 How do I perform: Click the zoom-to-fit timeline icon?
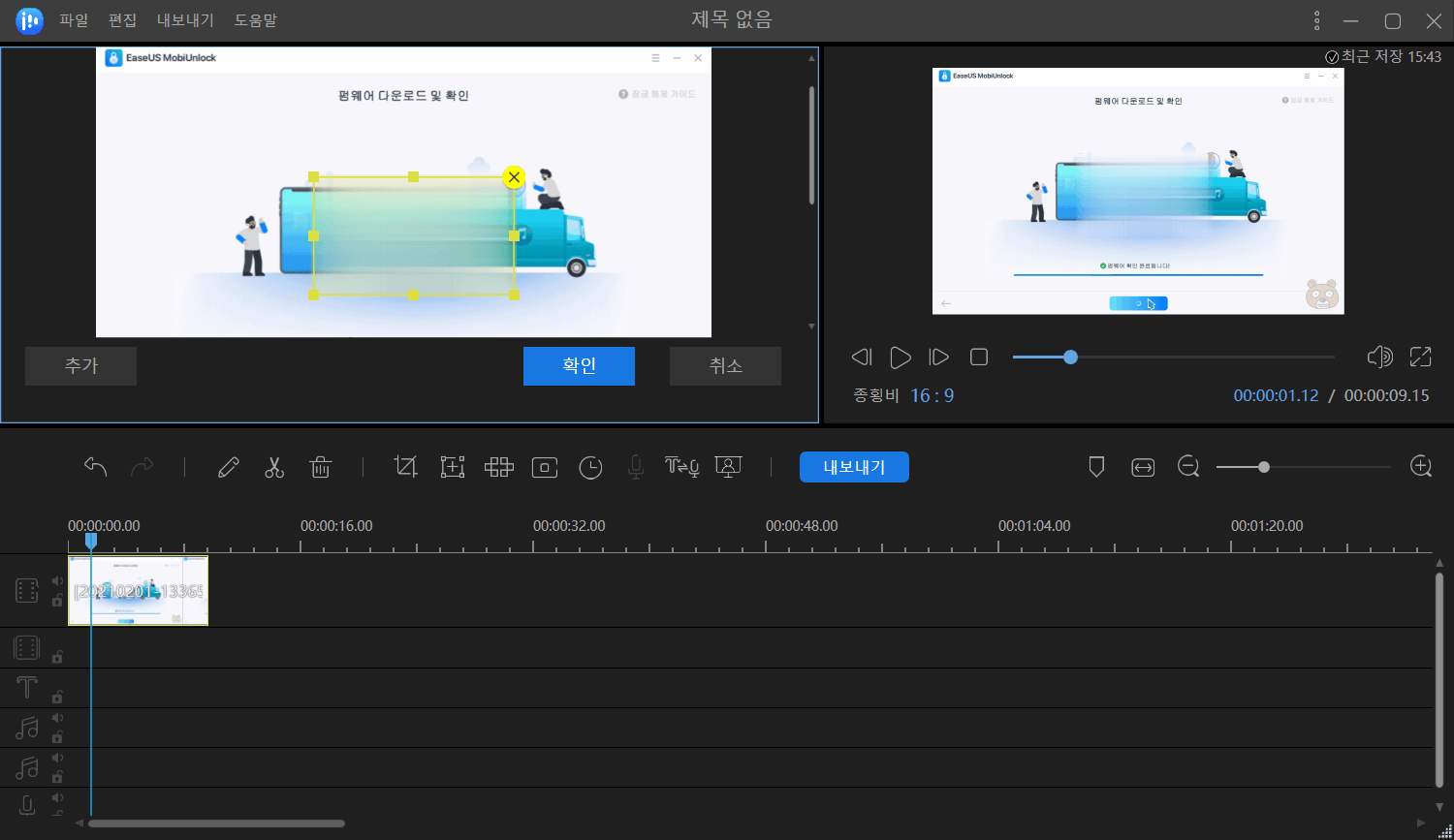tap(1143, 467)
